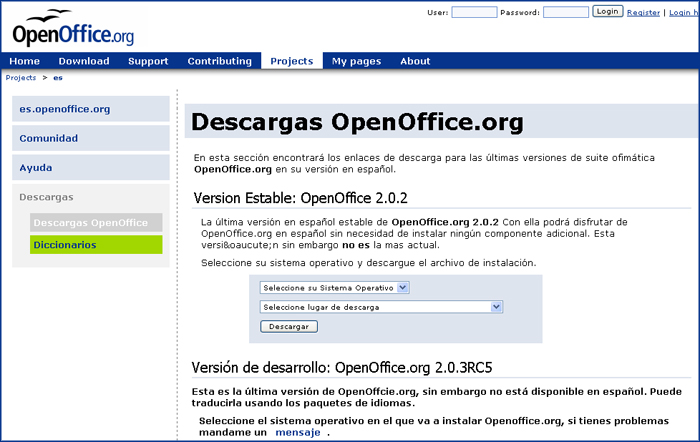The height and width of the screenshot is (442, 700).
Task: Focus the Password input field
Action: point(565,13)
